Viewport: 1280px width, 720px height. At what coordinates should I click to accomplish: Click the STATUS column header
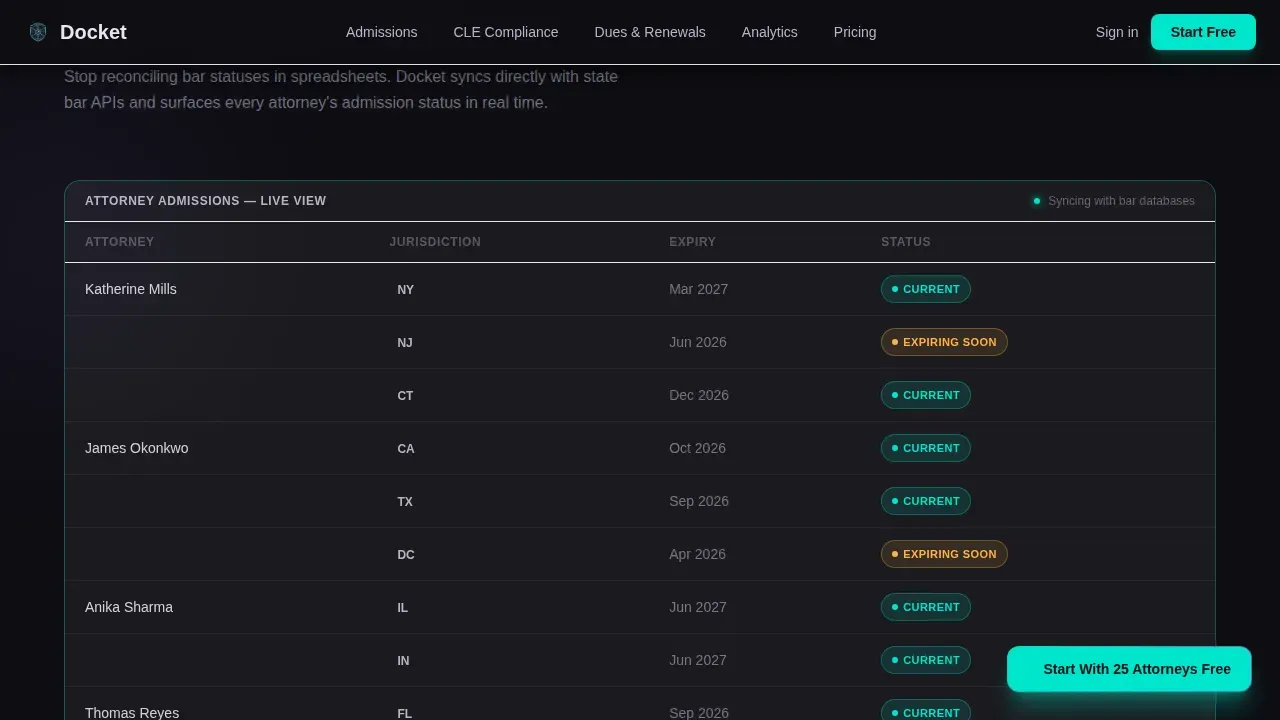click(905, 242)
